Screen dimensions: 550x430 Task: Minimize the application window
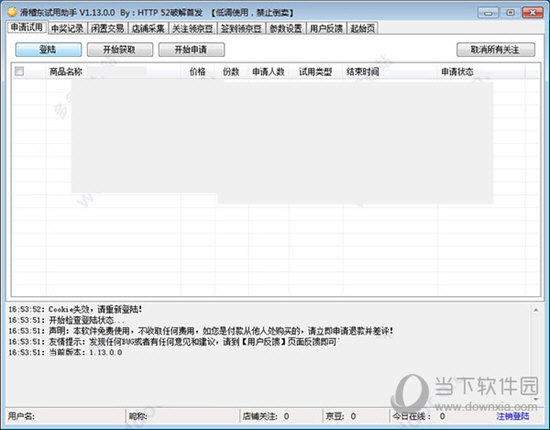(x=488, y=13)
